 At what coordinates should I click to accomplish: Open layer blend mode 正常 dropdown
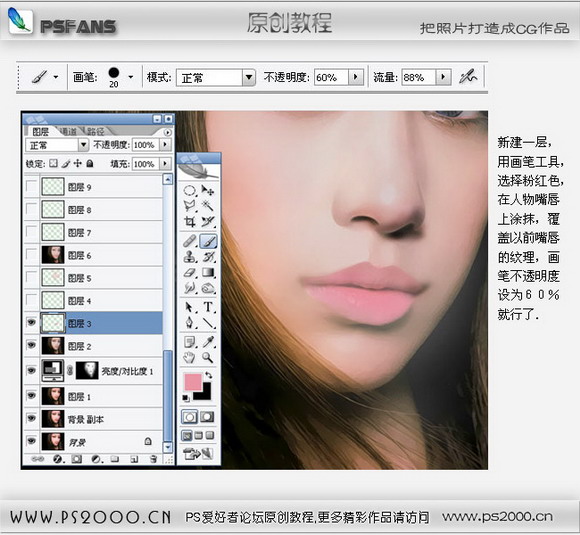pos(83,145)
